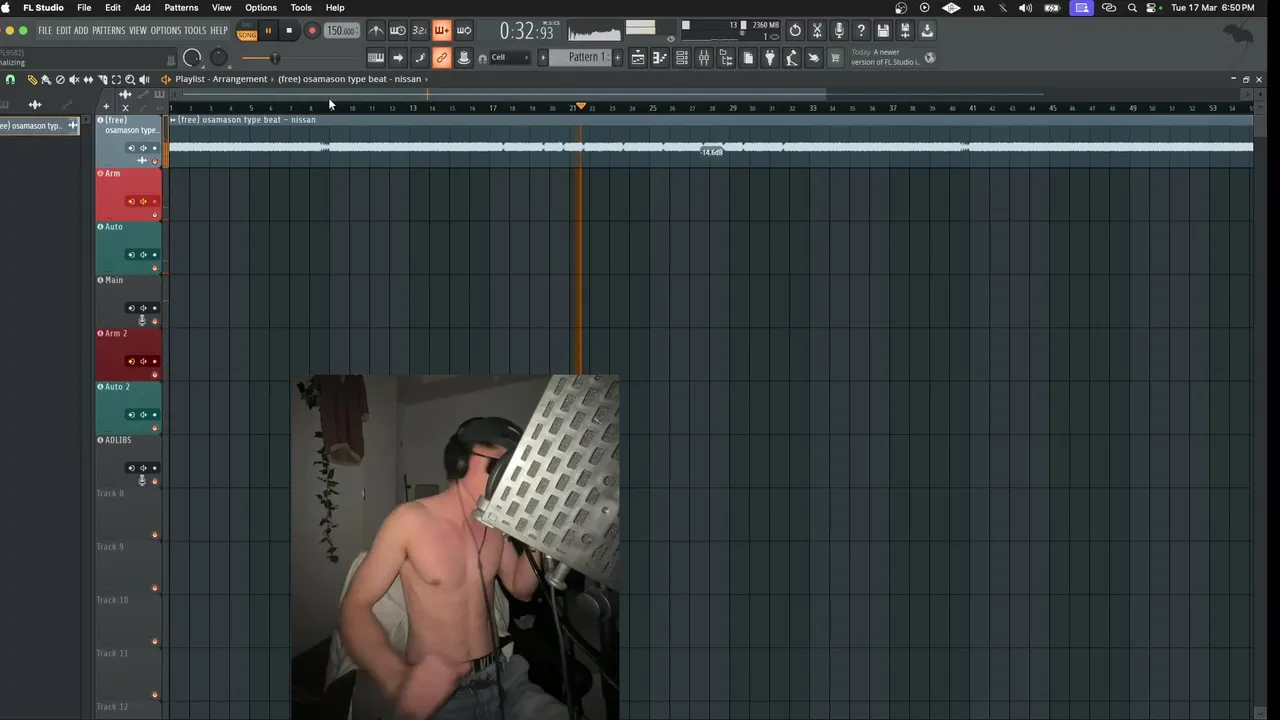Click the Tempo tapper icon

[790, 57]
